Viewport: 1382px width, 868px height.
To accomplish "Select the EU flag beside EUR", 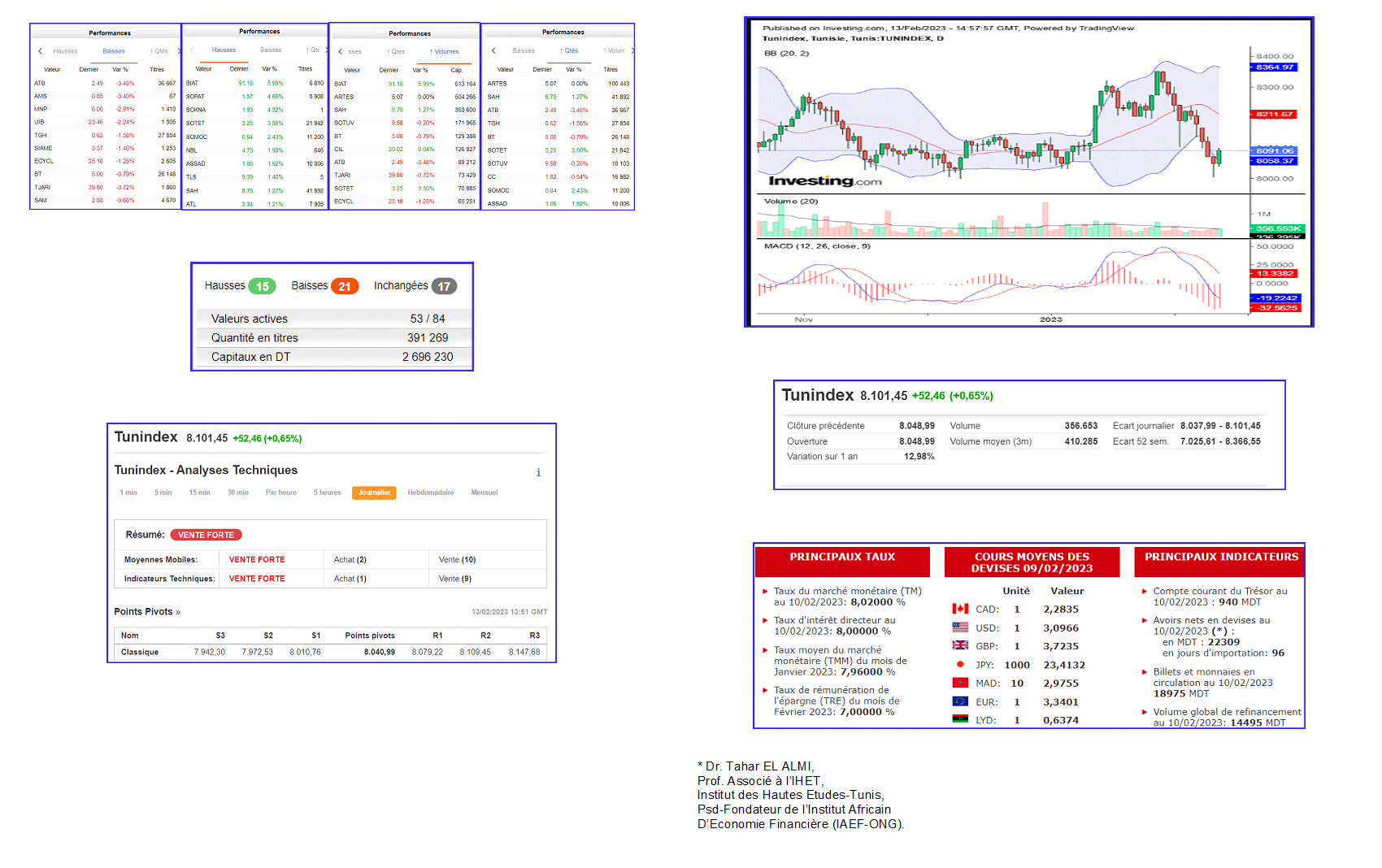I will pos(960,701).
